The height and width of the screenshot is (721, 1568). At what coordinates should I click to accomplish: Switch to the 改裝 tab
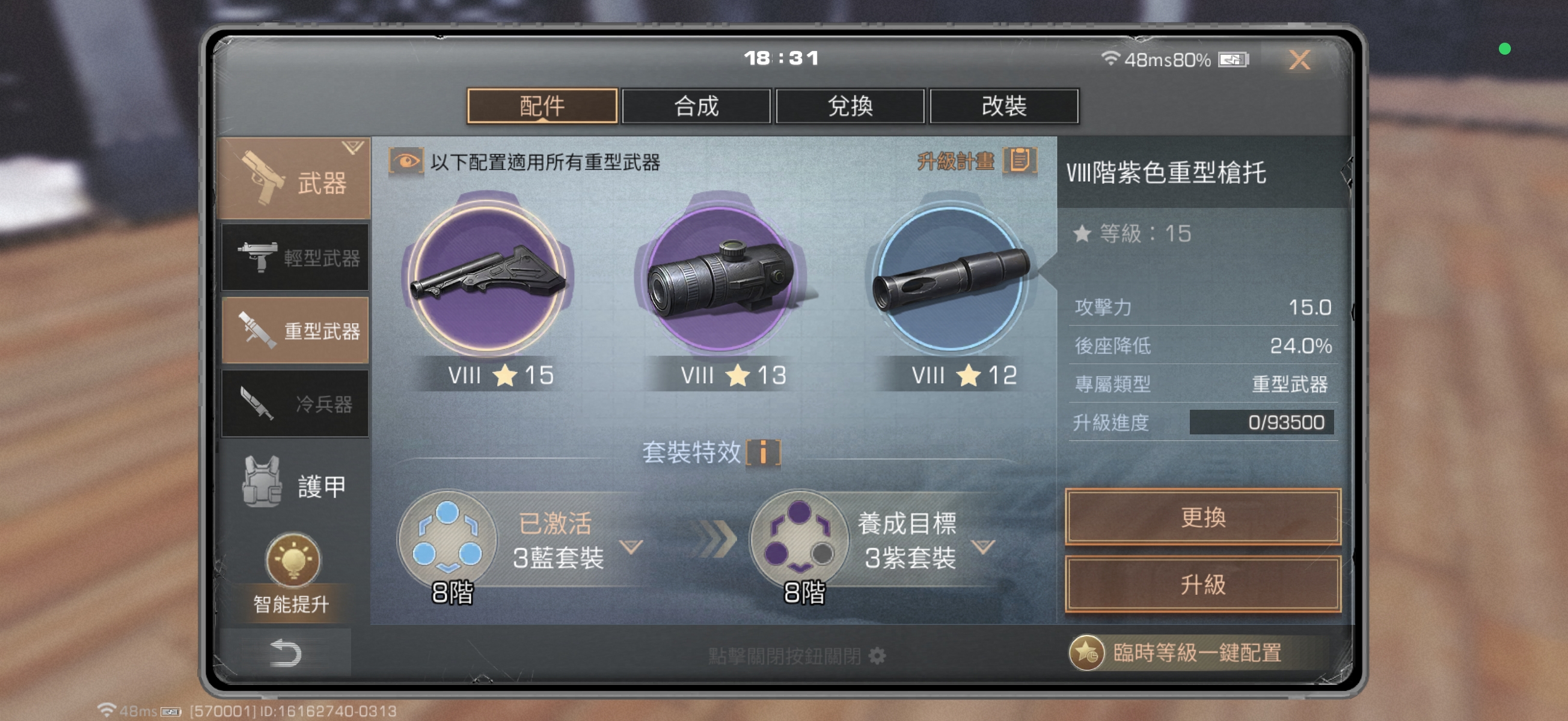pyautogui.click(x=1004, y=106)
